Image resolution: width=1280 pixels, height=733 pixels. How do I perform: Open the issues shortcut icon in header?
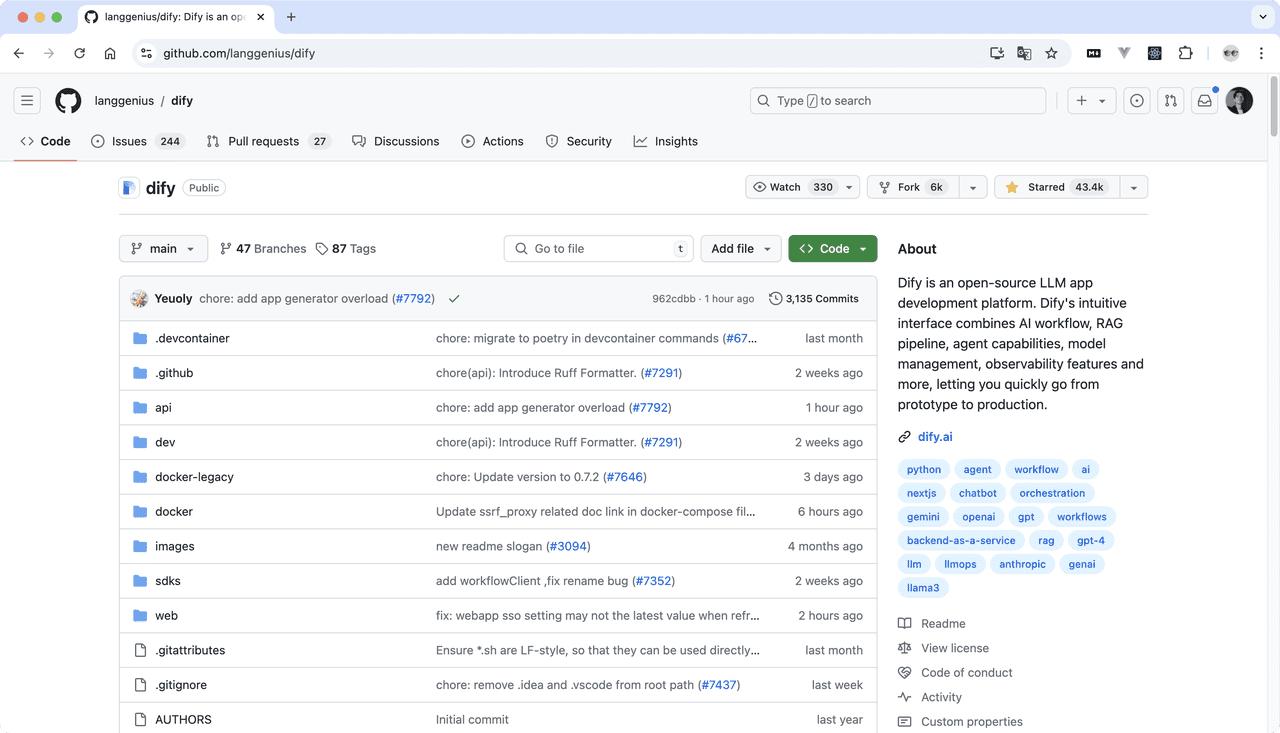pyautogui.click(x=1137, y=100)
